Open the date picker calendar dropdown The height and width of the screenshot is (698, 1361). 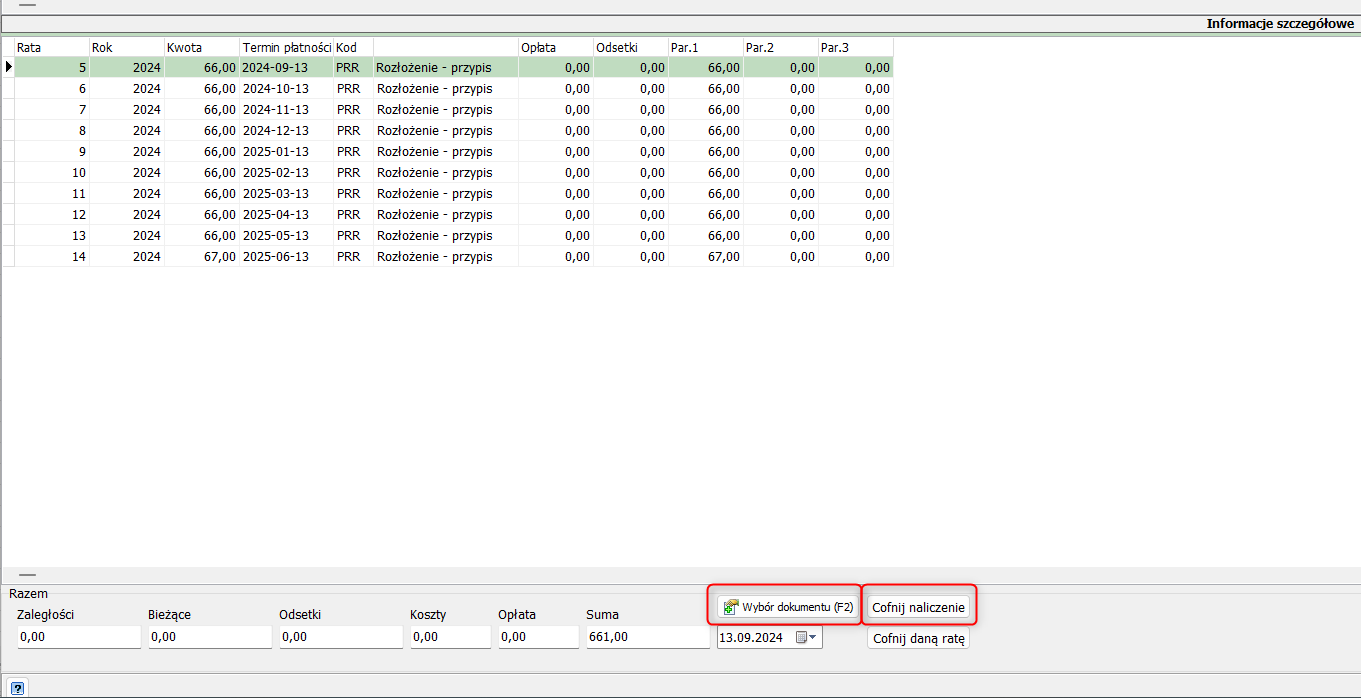click(806, 637)
